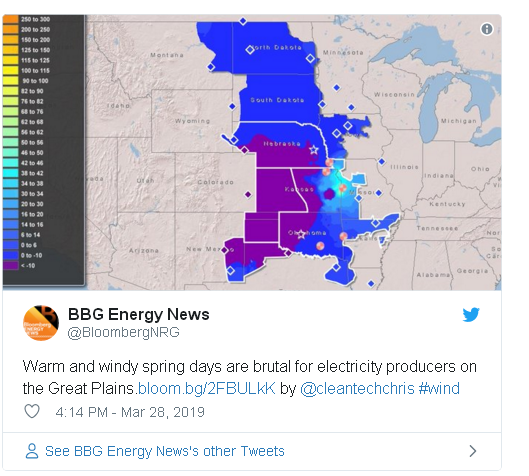529x476 pixels.
Task: Click the purple hexagon marker in Kansas
Action: point(329,194)
